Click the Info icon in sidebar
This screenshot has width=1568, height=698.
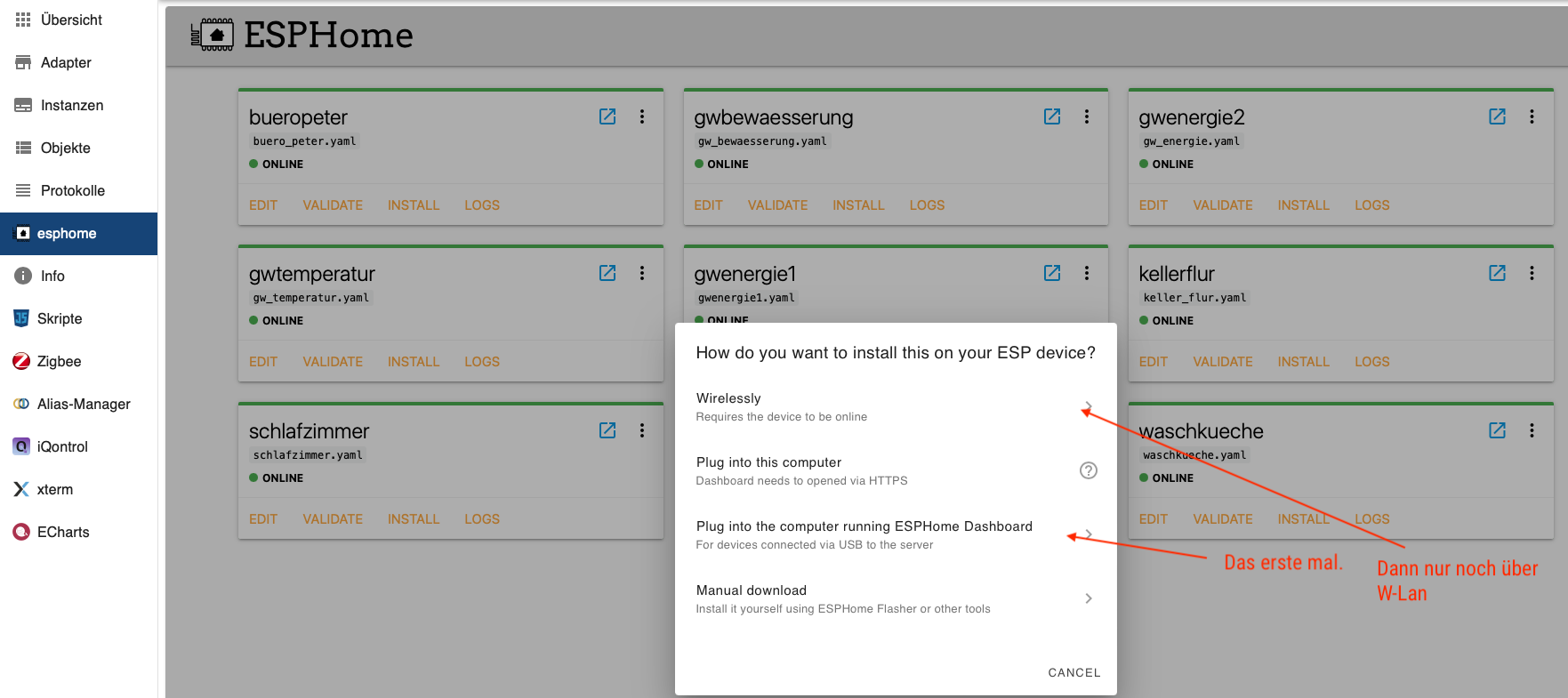tap(23, 276)
